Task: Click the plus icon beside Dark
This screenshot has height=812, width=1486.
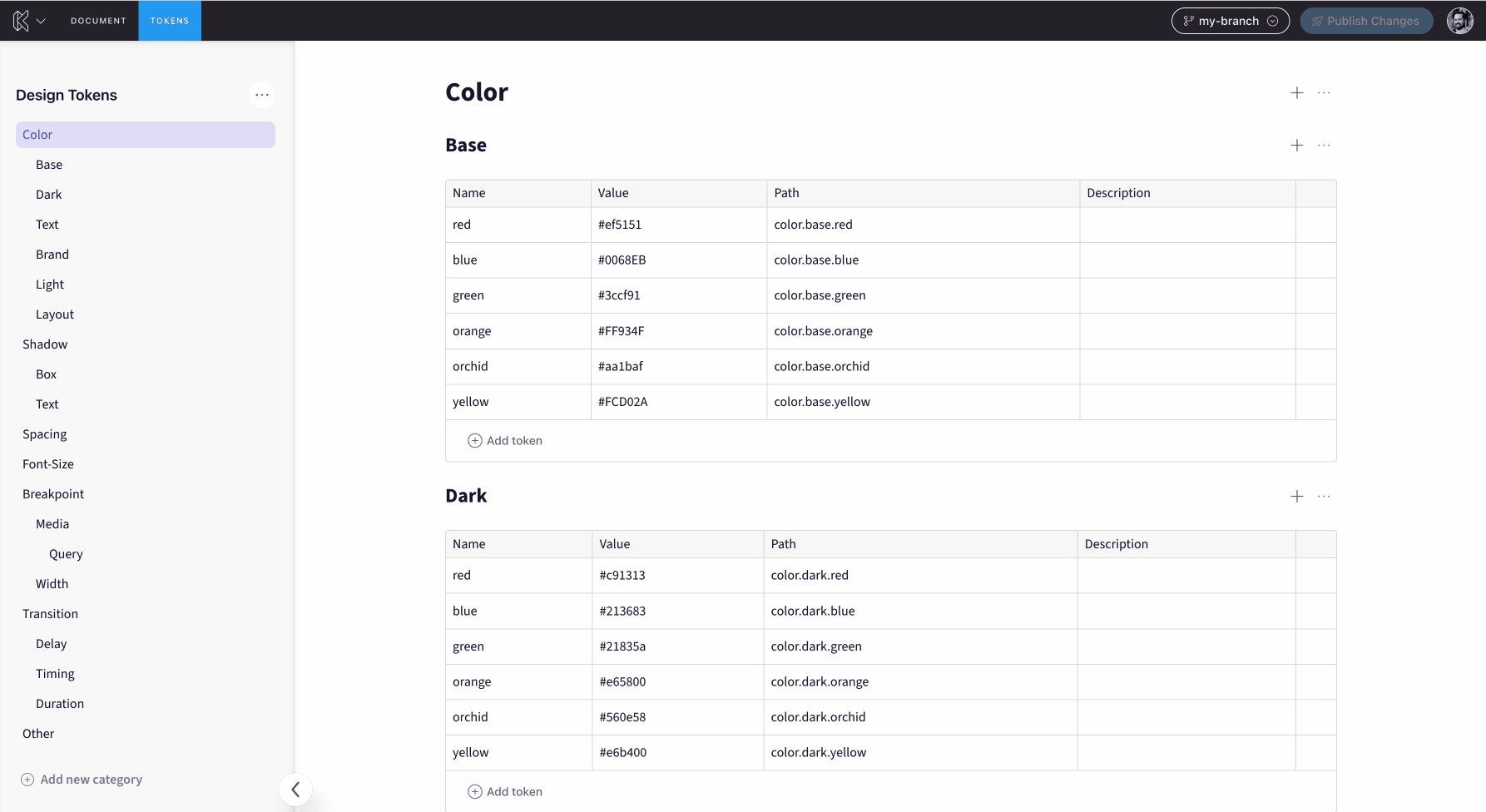Action: [1296, 496]
